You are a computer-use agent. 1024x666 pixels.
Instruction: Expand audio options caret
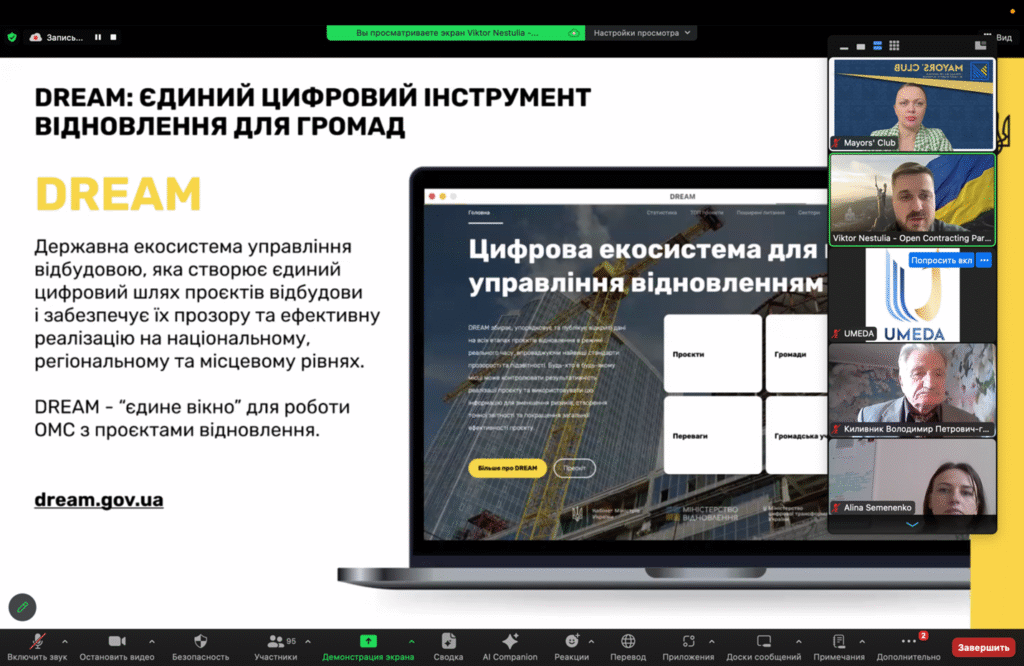[65, 641]
